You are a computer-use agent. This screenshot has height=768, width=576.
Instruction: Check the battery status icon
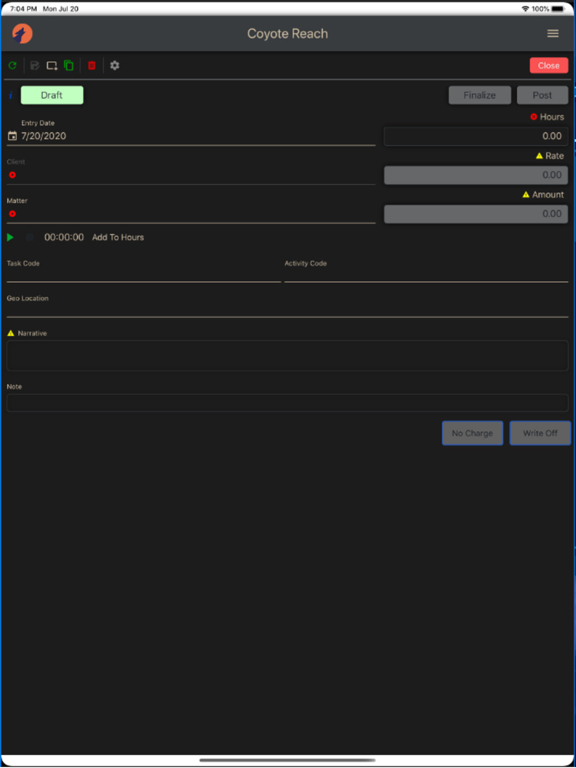pos(559,9)
